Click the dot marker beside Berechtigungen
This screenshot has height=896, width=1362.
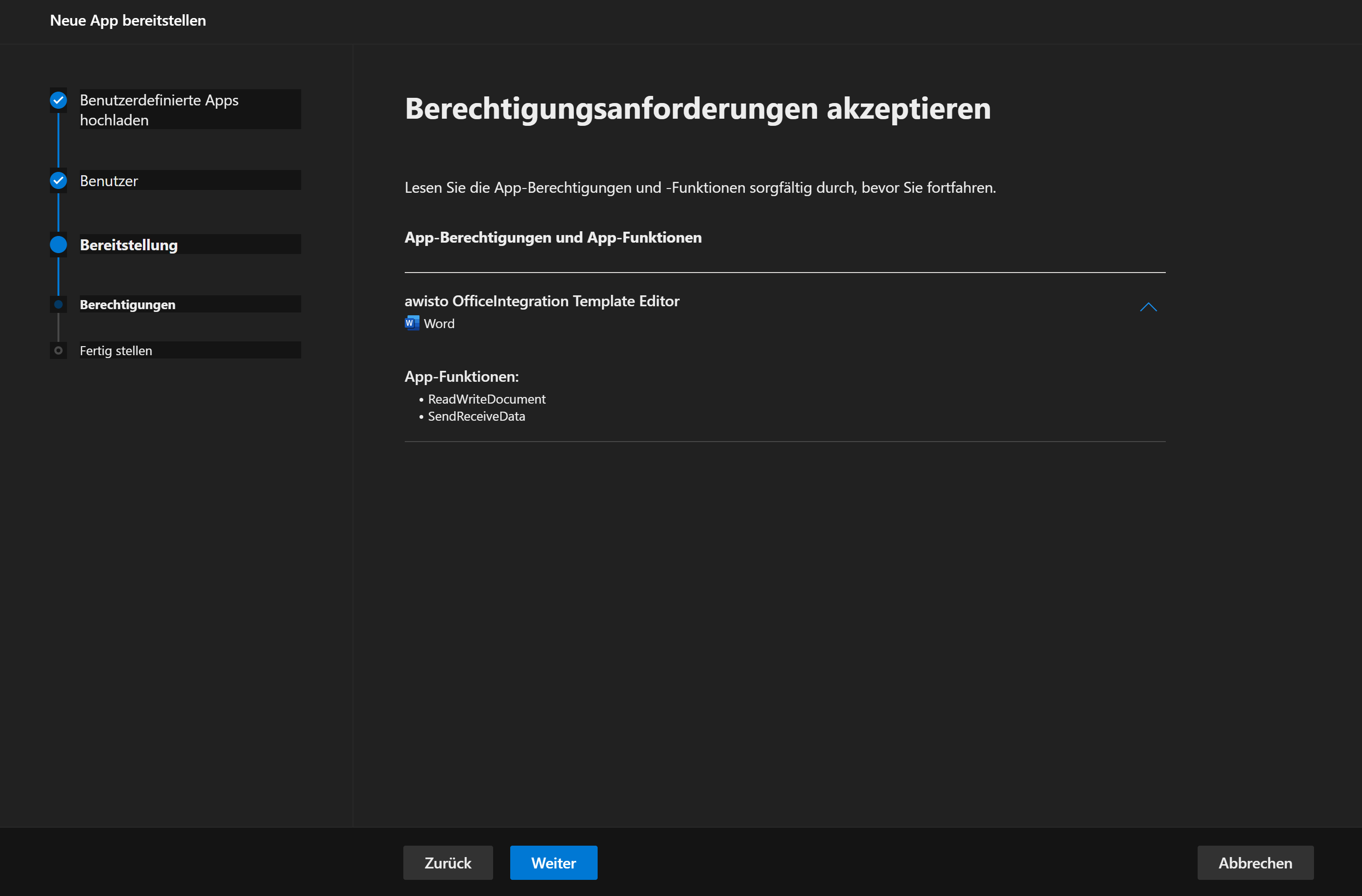58,304
